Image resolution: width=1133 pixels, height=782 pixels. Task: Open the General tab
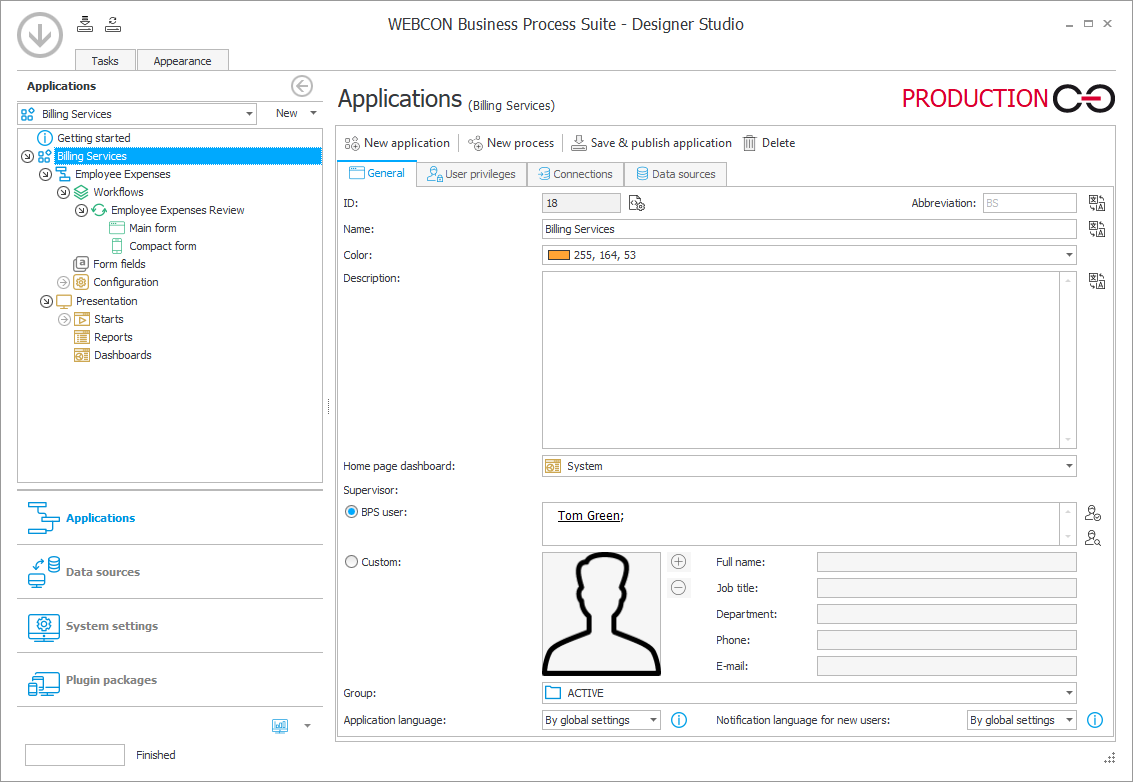click(377, 173)
